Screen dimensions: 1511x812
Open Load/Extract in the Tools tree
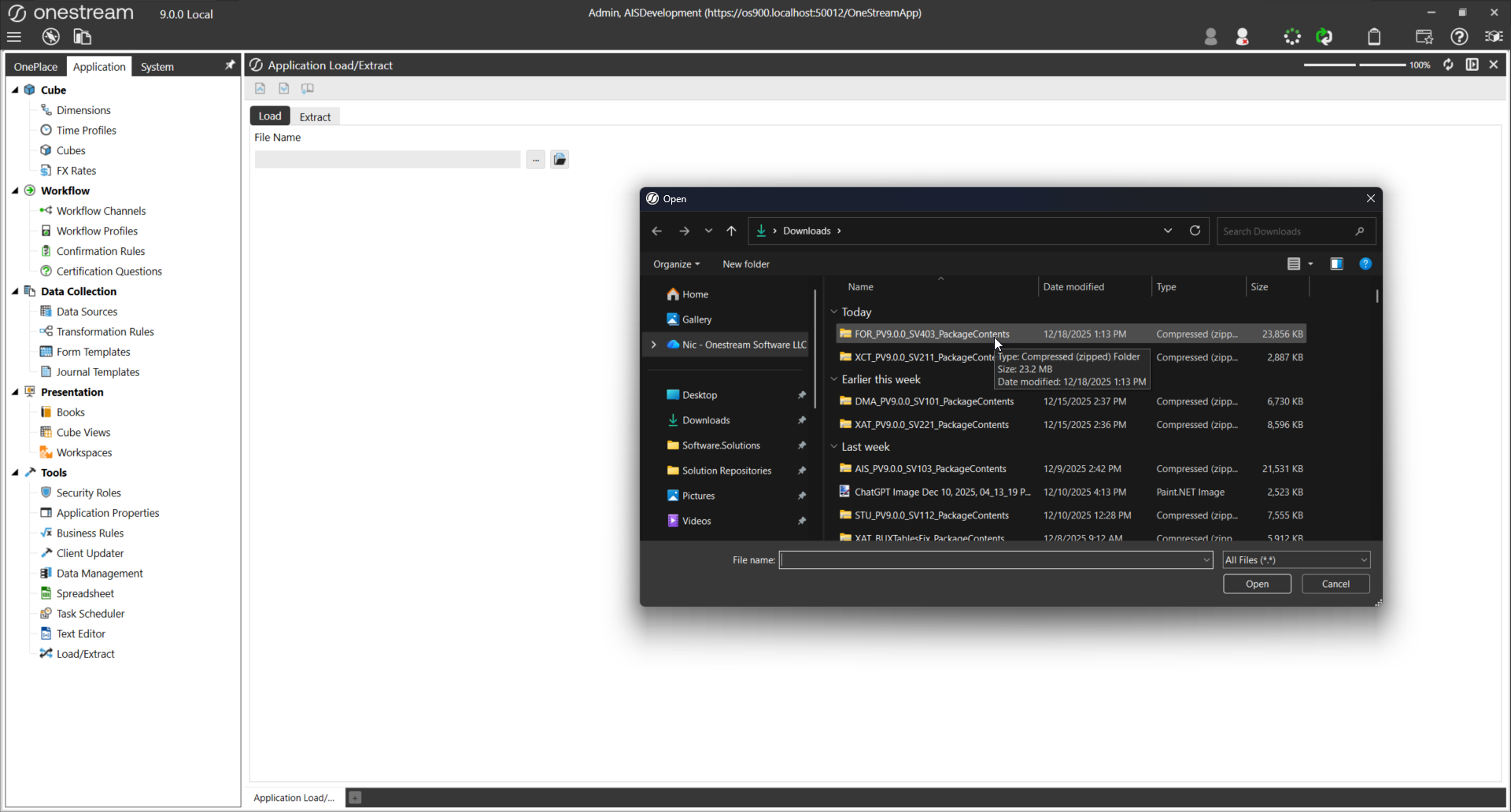(x=85, y=654)
